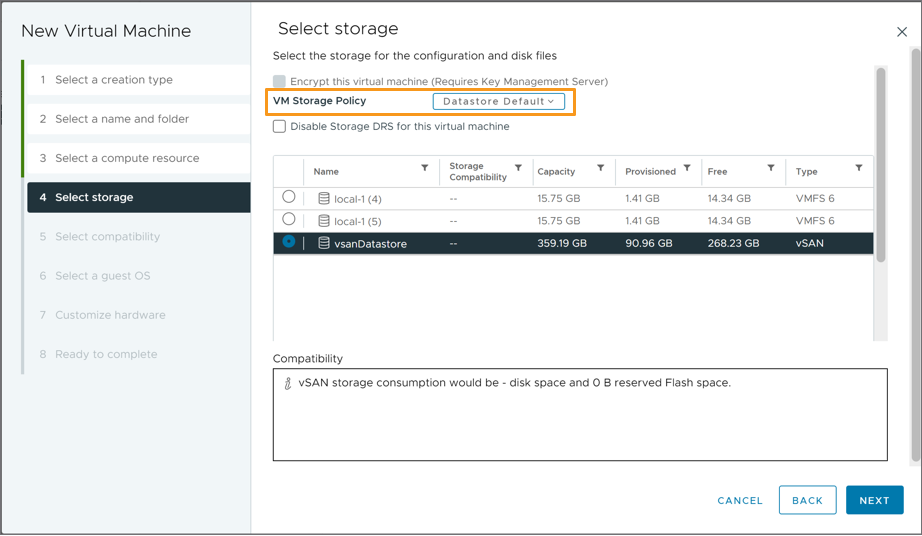Select the local-1 (5) radio button
Viewport: 922px width, 536px height.
click(289, 219)
